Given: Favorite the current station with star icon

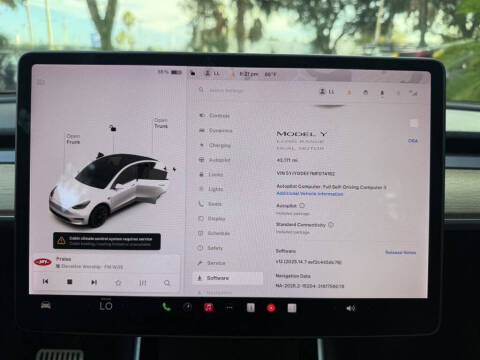Looking at the screenshot, I should click(118, 283).
